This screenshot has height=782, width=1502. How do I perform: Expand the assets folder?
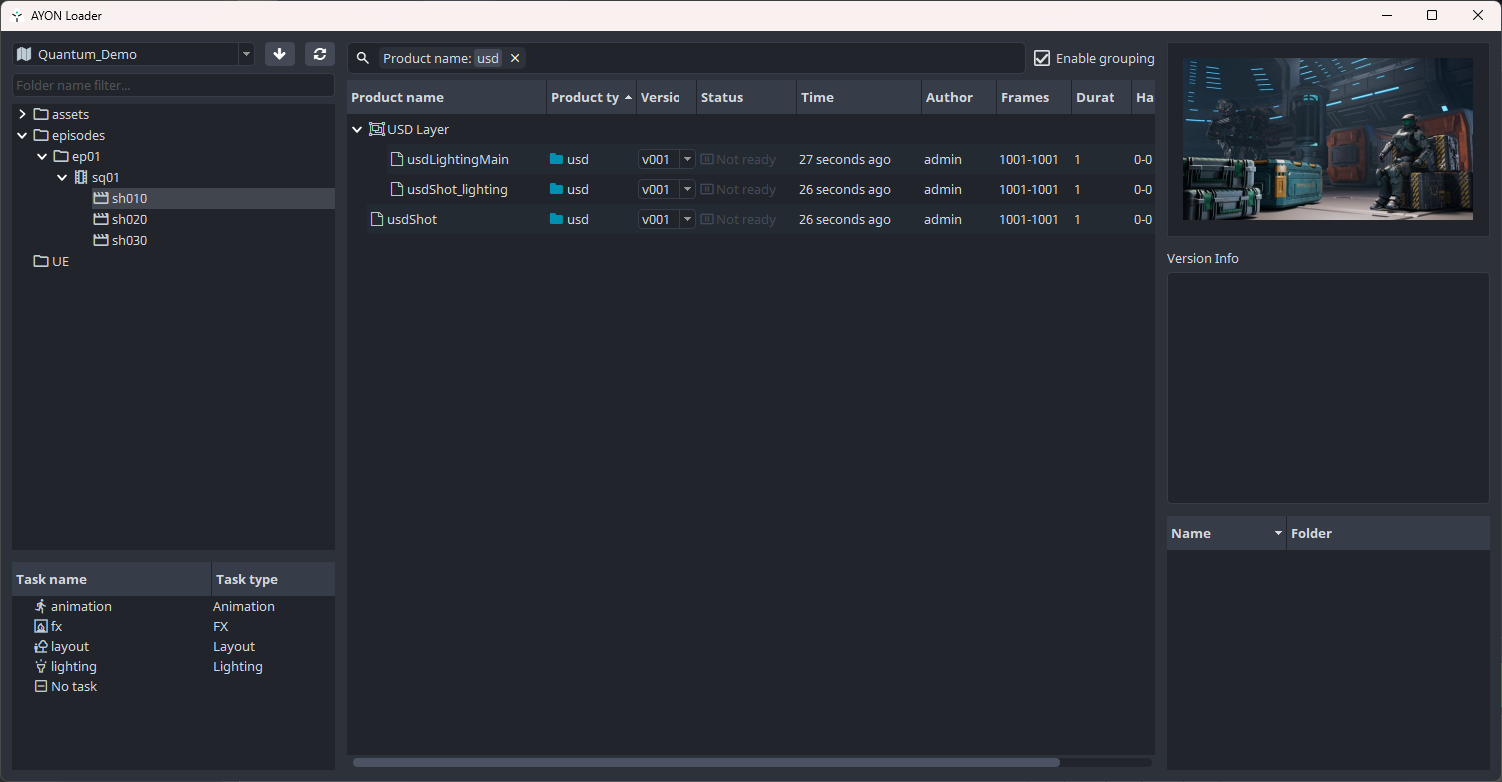tap(22, 114)
